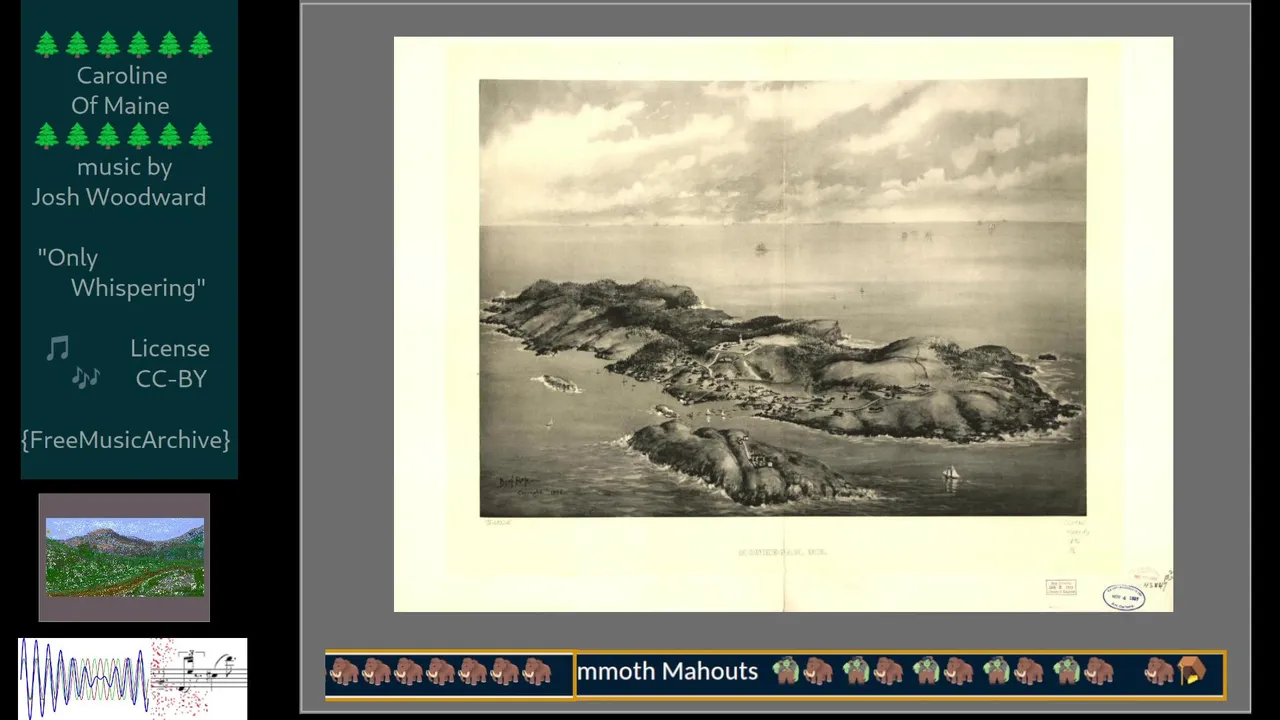Click the mammoth icon next to the hut

1159,671
